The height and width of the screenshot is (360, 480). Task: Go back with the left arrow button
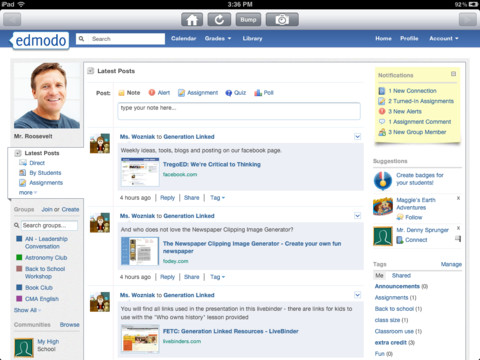click(x=12, y=20)
